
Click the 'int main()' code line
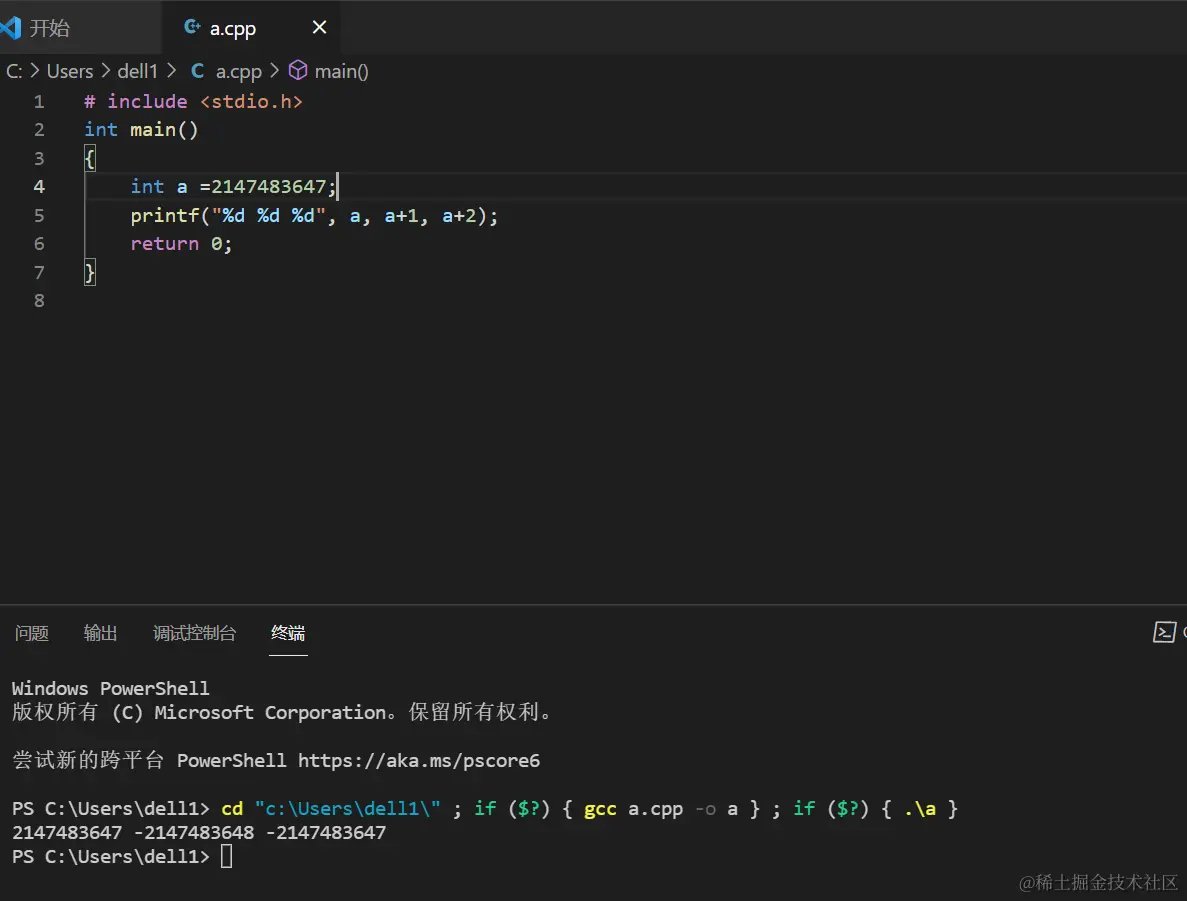141,129
